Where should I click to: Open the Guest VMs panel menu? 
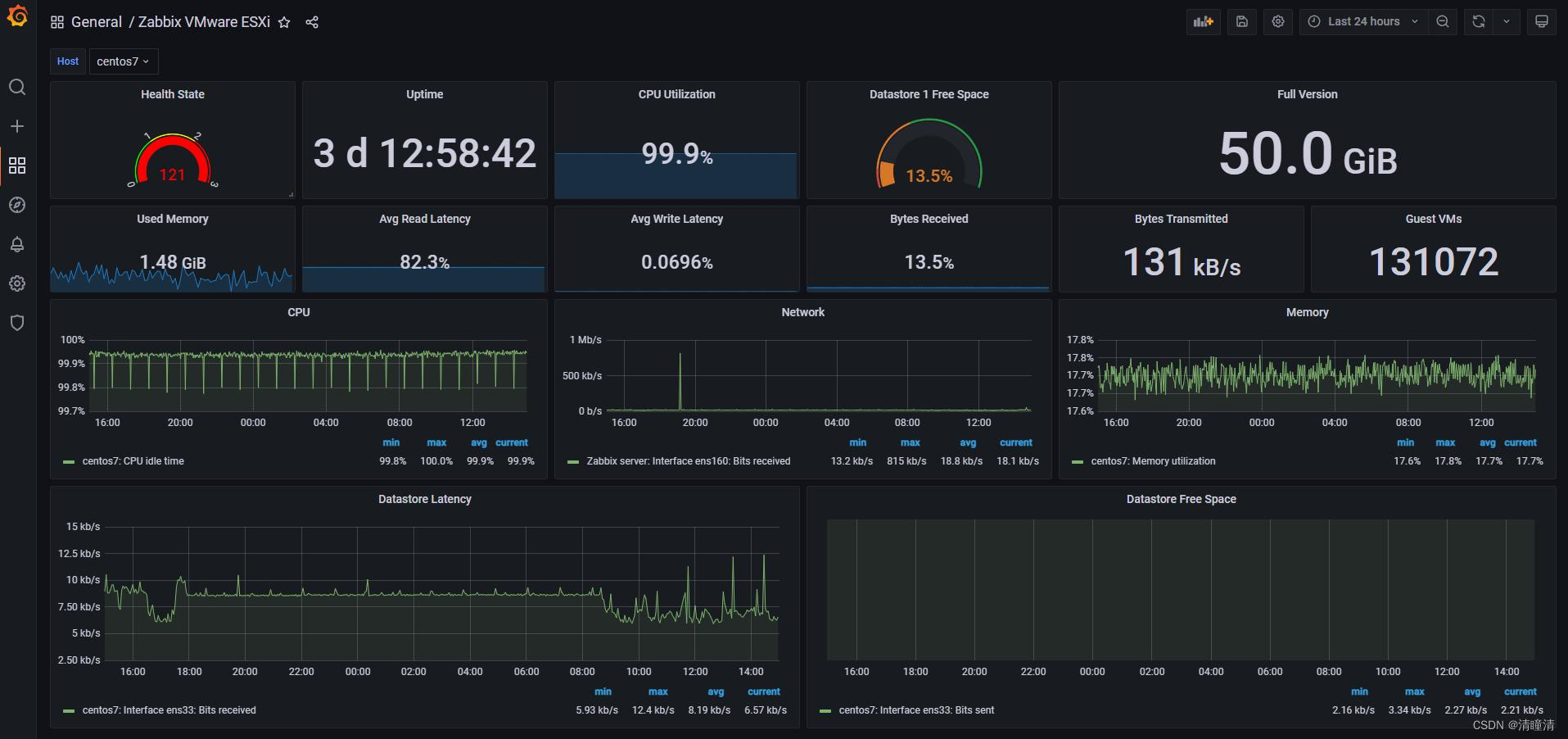(x=1434, y=219)
